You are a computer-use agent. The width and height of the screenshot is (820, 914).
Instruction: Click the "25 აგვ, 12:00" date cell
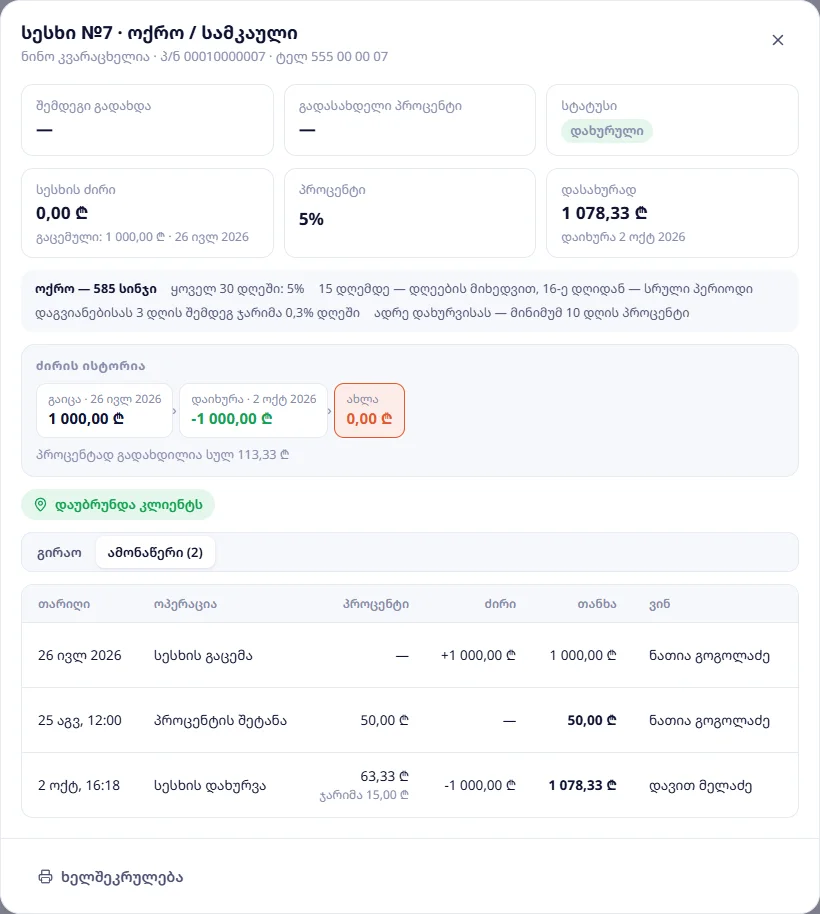pyautogui.click(x=80, y=720)
